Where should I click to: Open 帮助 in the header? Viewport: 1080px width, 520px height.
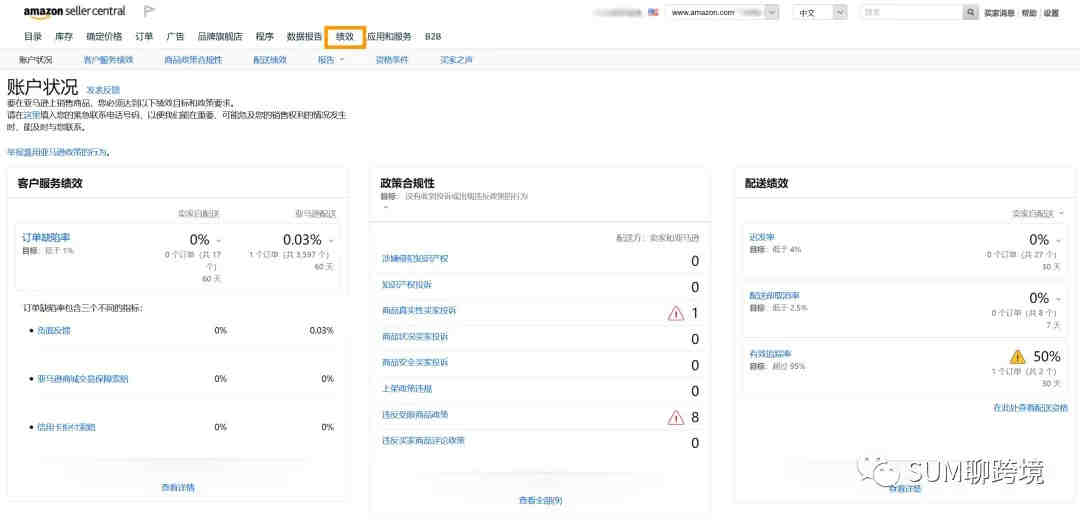pos(1028,13)
